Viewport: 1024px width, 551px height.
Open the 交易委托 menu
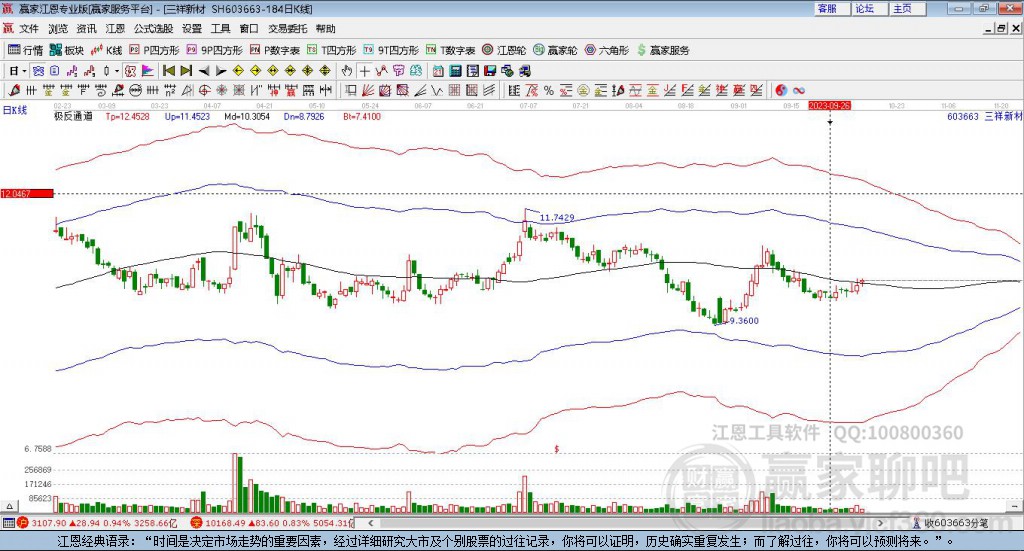click(287, 29)
